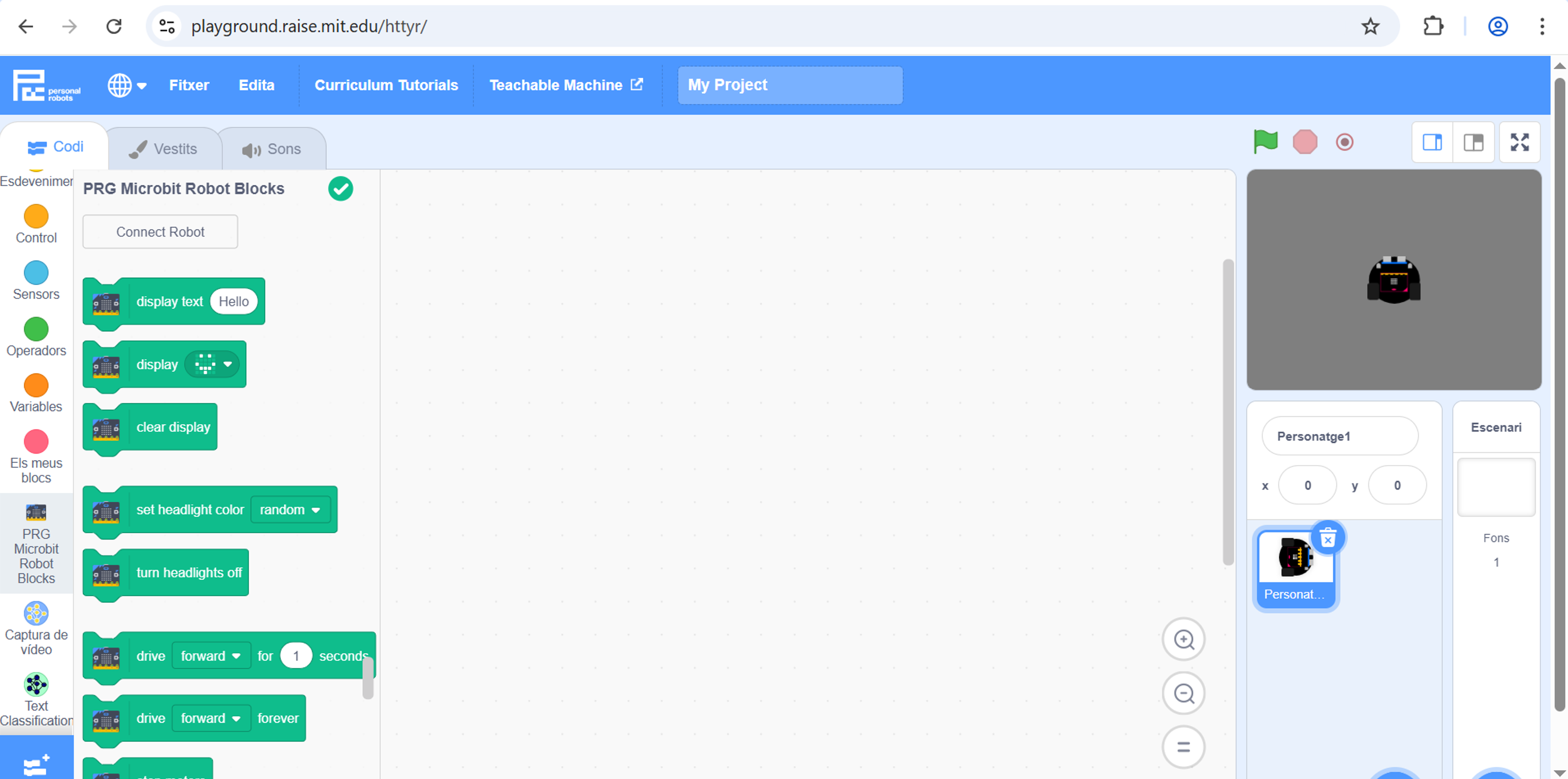Open the Fitxer menu
The height and width of the screenshot is (779, 1568).
pyautogui.click(x=189, y=85)
